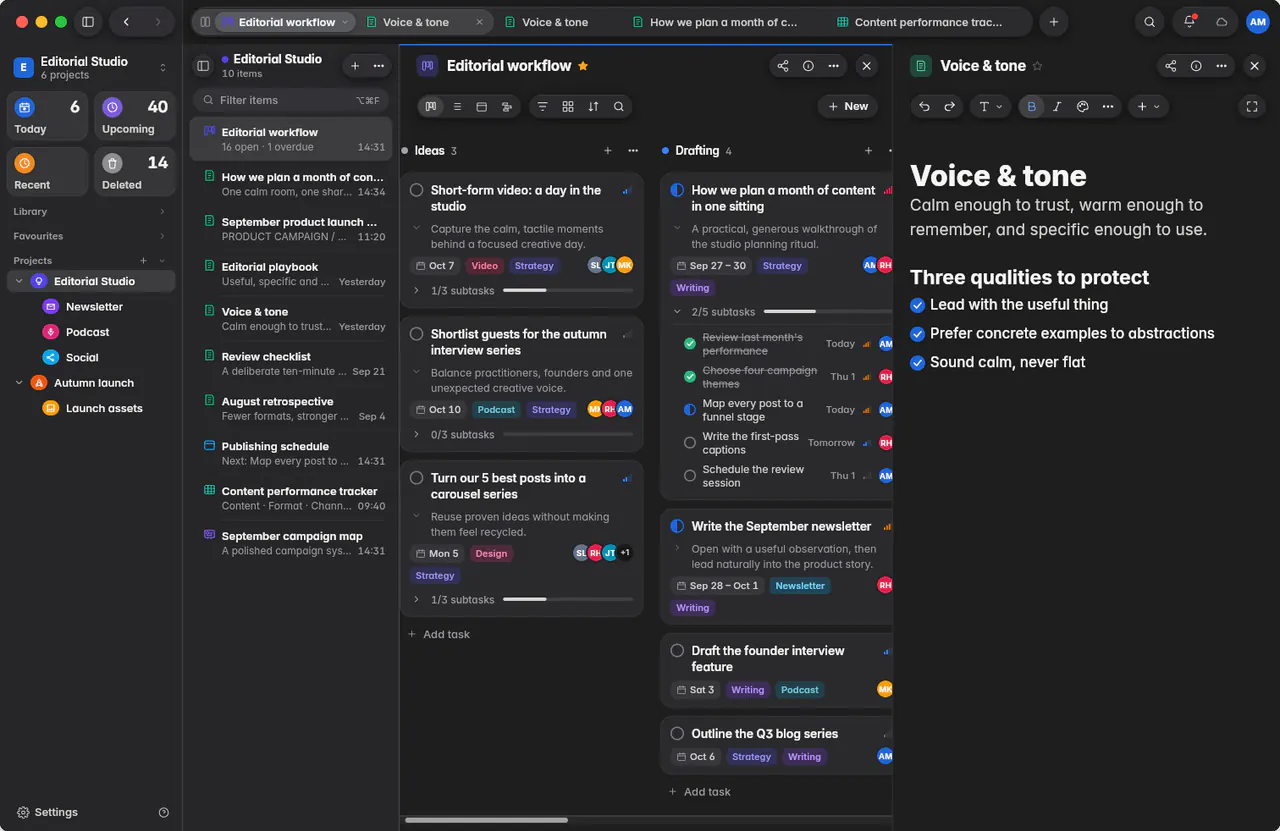Open the text style dropdown
1280x831 pixels.
(990, 106)
